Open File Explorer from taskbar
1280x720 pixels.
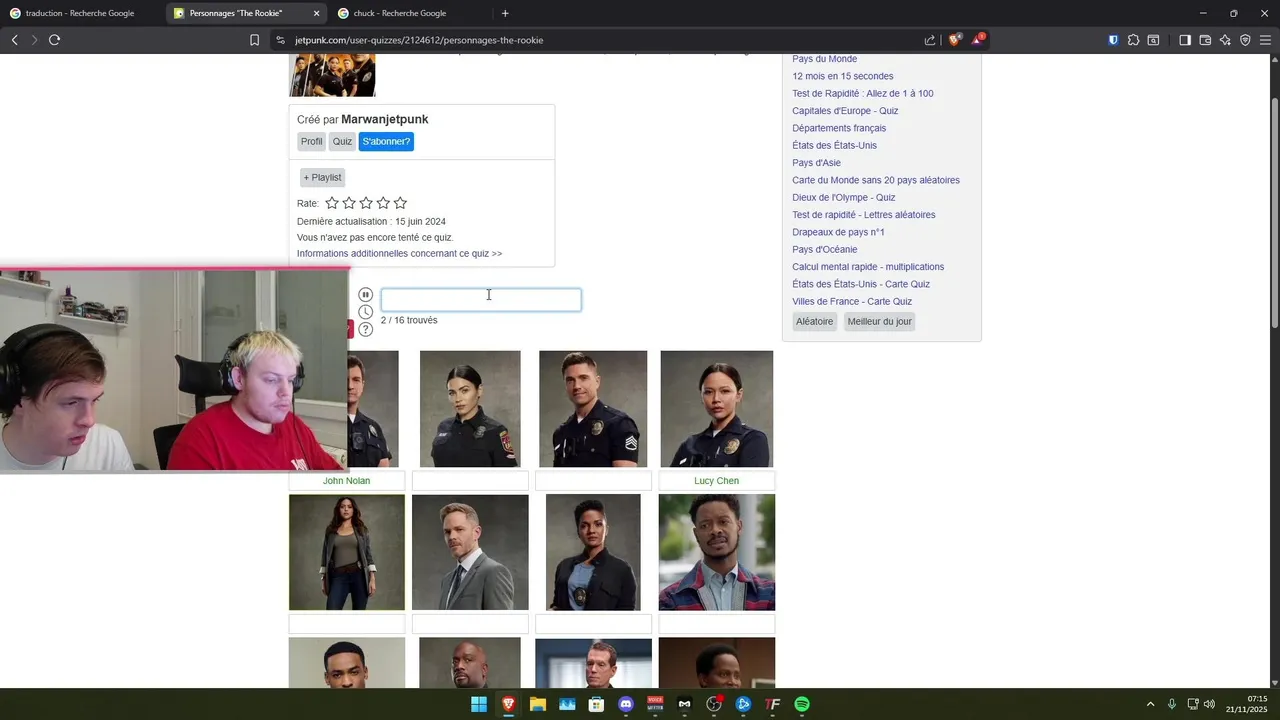coord(537,704)
